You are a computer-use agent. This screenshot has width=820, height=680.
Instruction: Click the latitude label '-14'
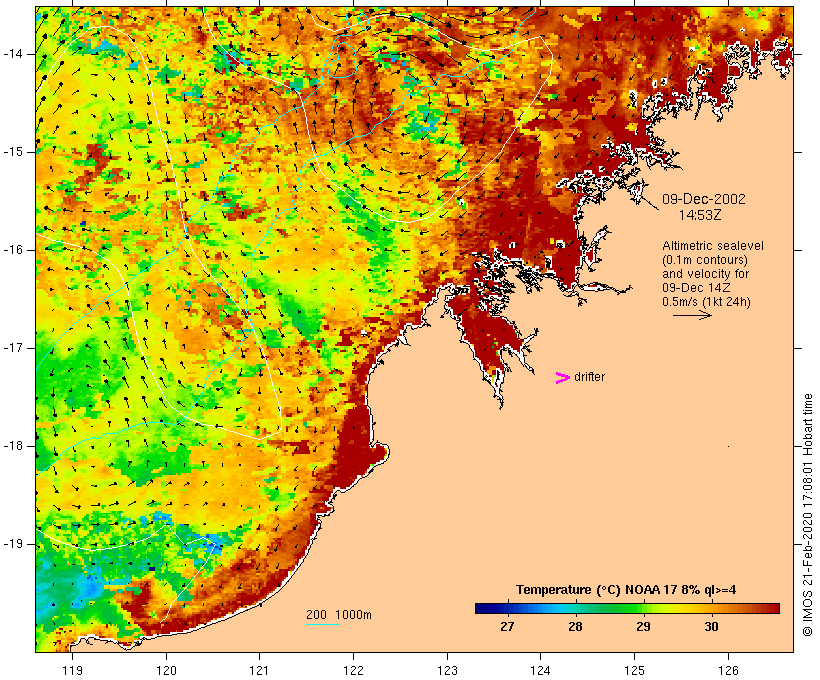click(x=12, y=54)
